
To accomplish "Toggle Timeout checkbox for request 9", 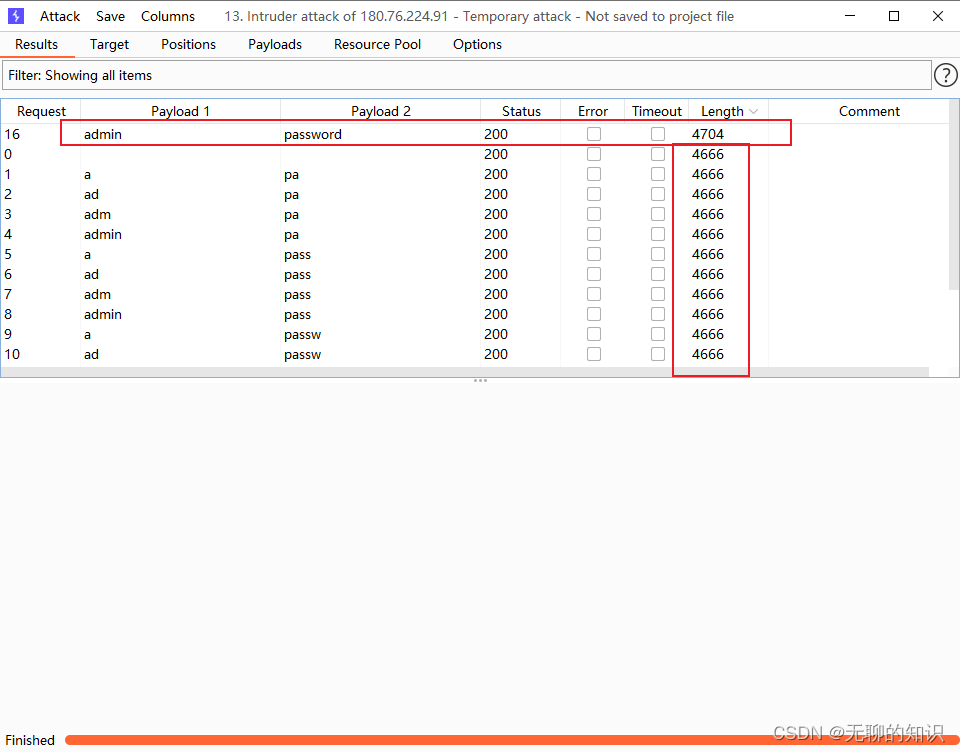I will (658, 334).
